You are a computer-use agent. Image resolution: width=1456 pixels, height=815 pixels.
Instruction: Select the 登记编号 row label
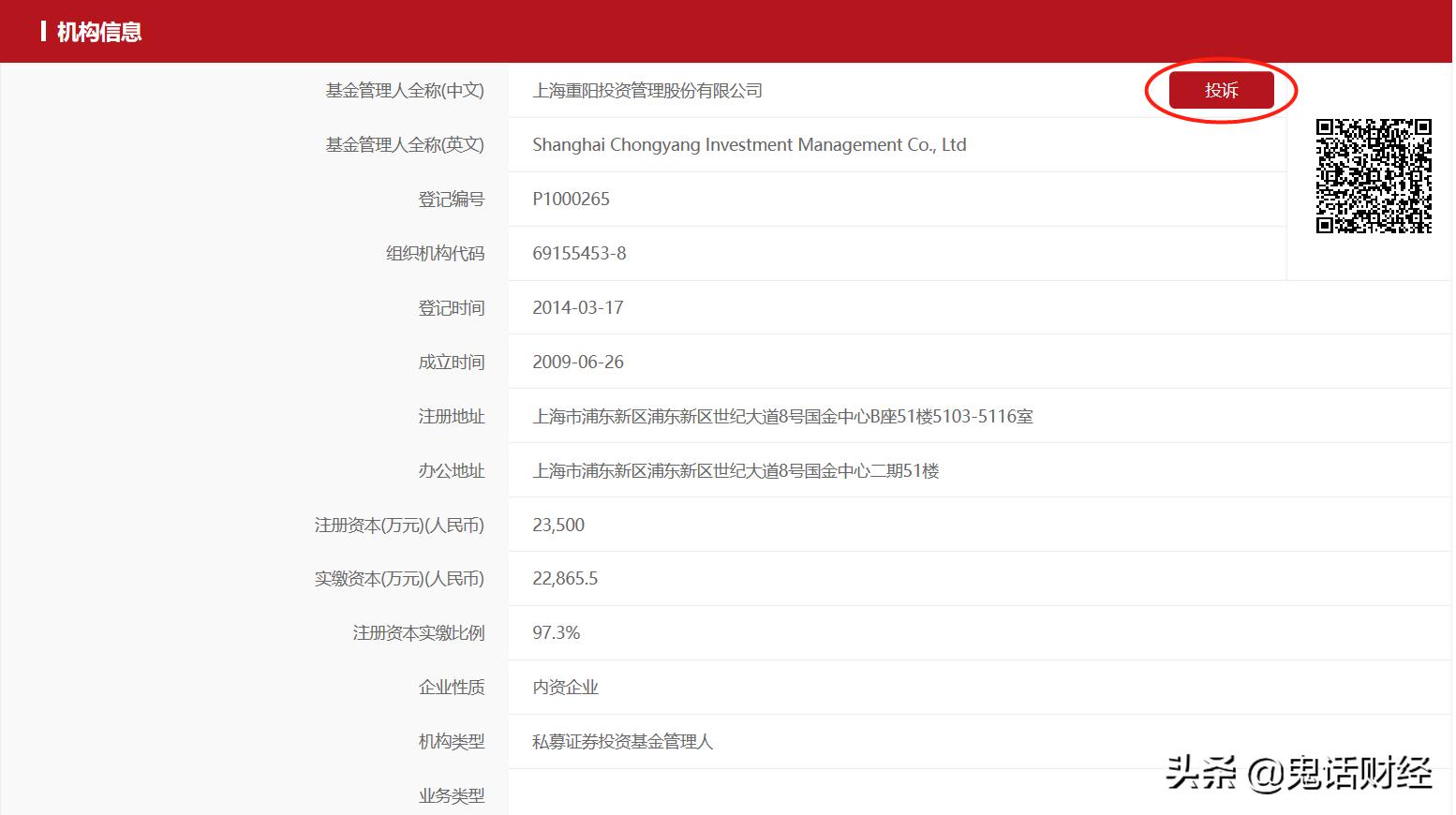453,199
